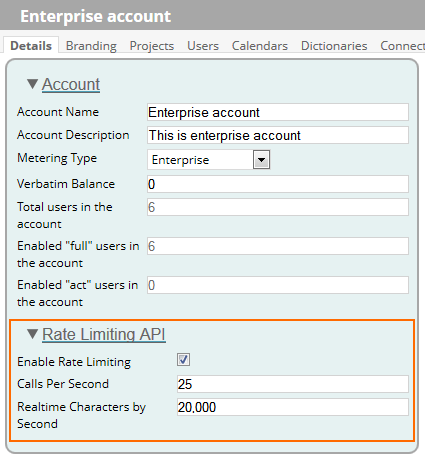Click the Enterprise account page title

(96, 16)
